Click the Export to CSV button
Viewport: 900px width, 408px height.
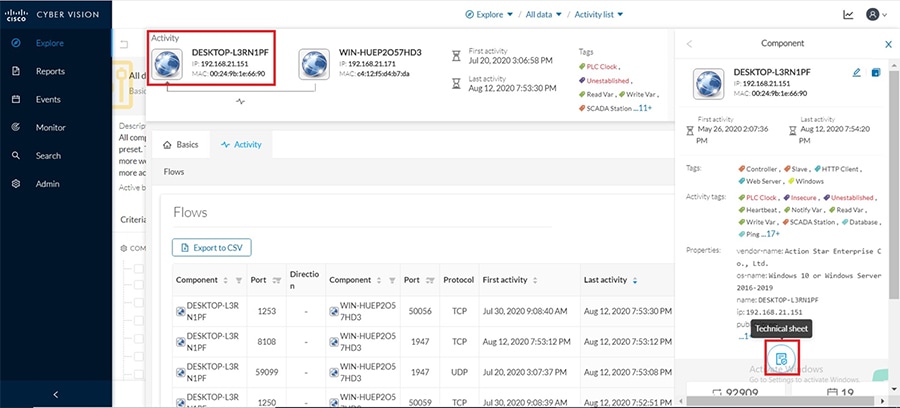212,248
